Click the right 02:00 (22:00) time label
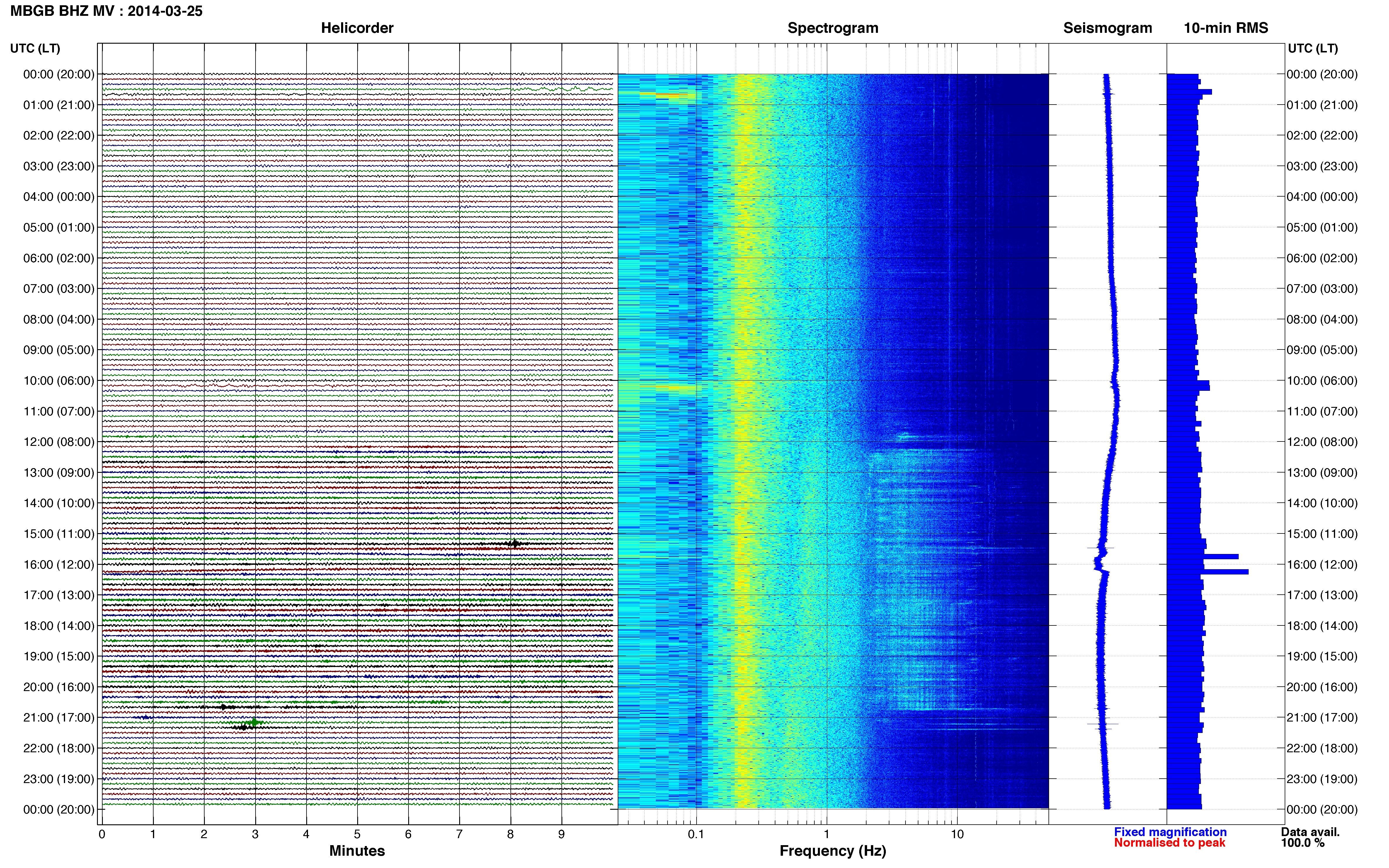This screenshot has height=868, width=1389. (x=1322, y=135)
